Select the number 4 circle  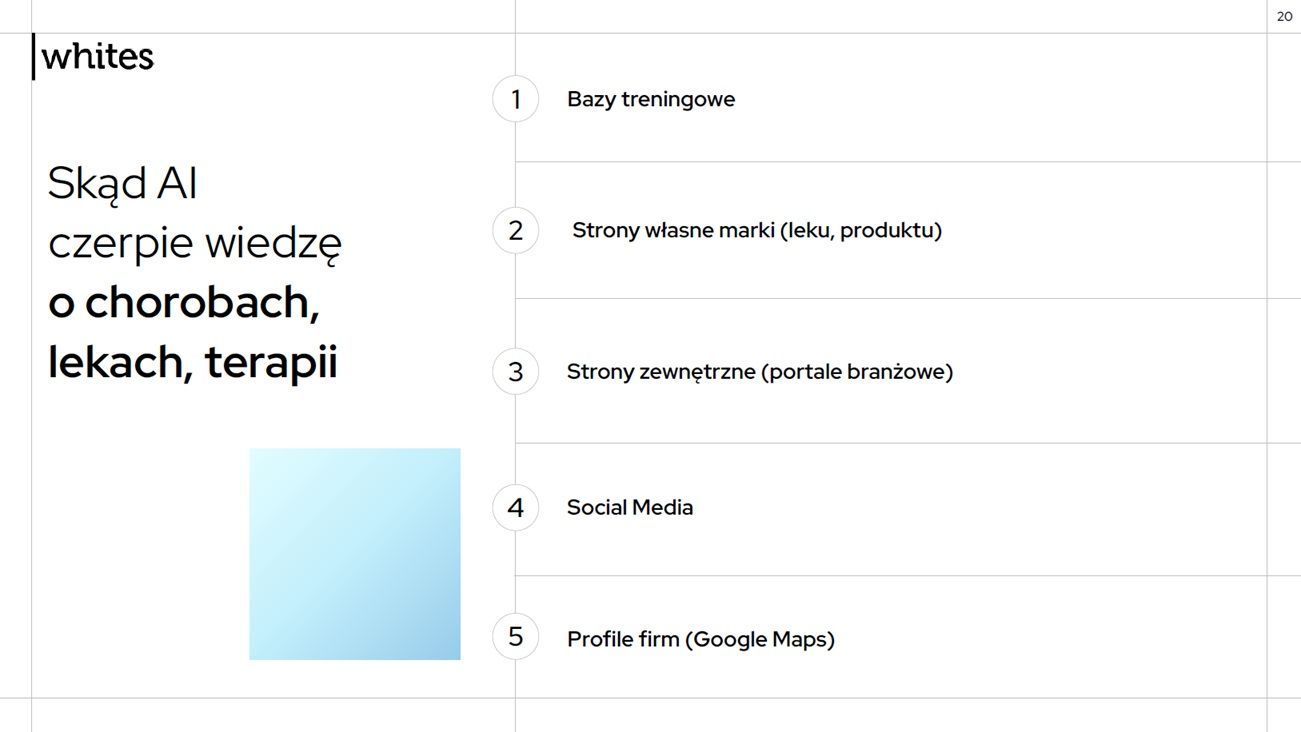click(x=516, y=507)
